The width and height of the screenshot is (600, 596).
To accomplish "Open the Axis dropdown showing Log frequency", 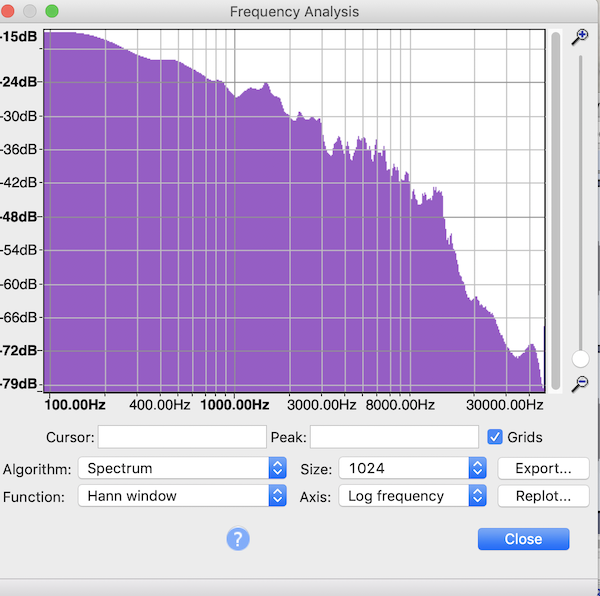I will click(412, 496).
